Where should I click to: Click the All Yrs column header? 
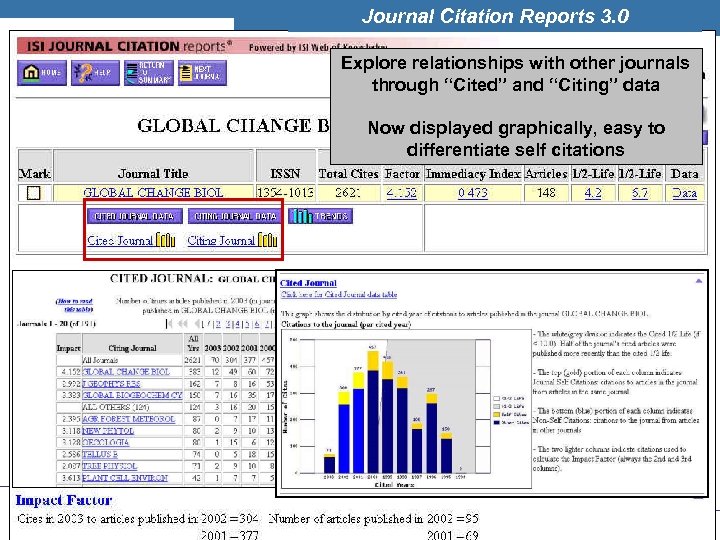(x=193, y=343)
